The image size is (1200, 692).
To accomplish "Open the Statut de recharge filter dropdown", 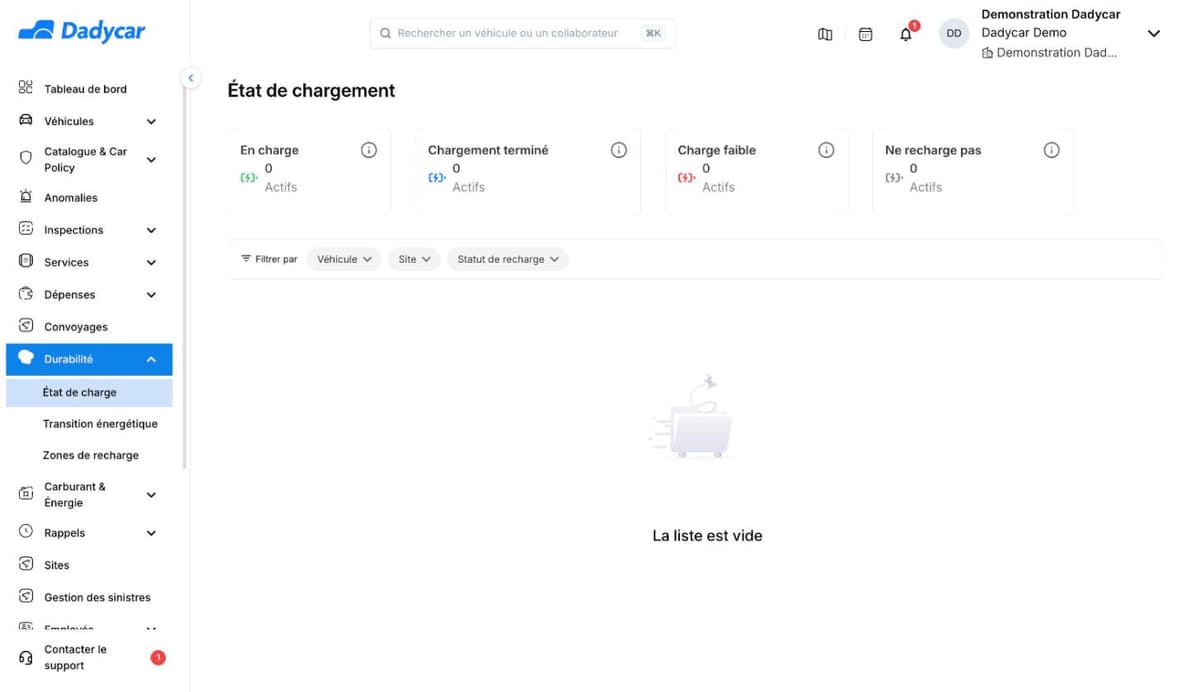I will (508, 259).
